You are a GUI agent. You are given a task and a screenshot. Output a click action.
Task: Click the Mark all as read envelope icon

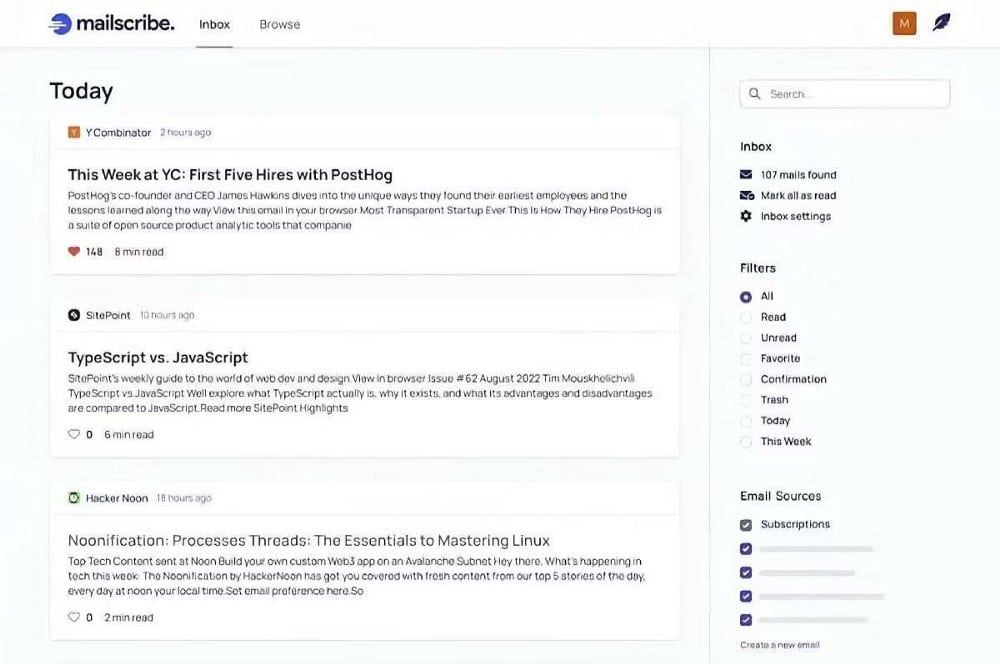746,196
